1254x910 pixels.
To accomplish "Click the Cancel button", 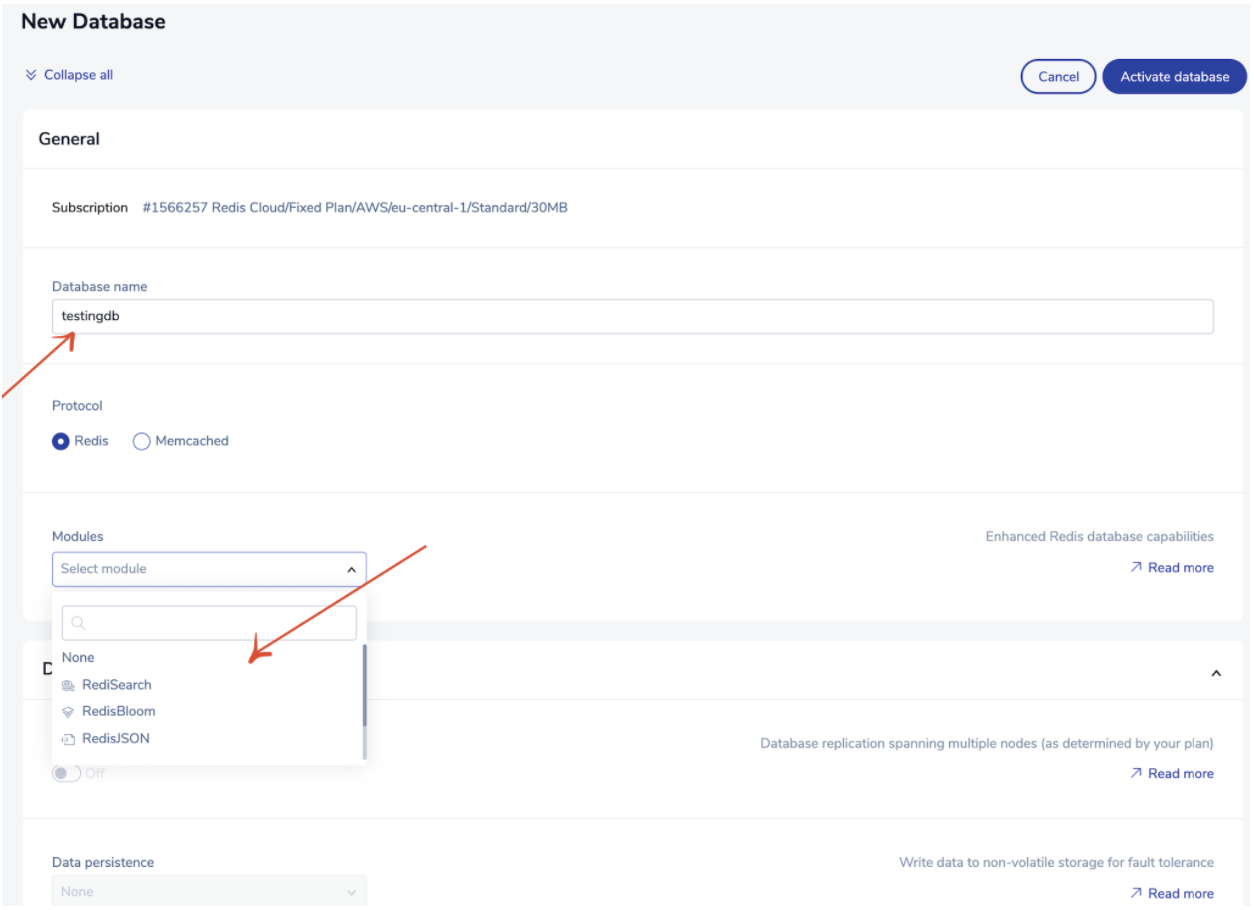I will 1058,77.
